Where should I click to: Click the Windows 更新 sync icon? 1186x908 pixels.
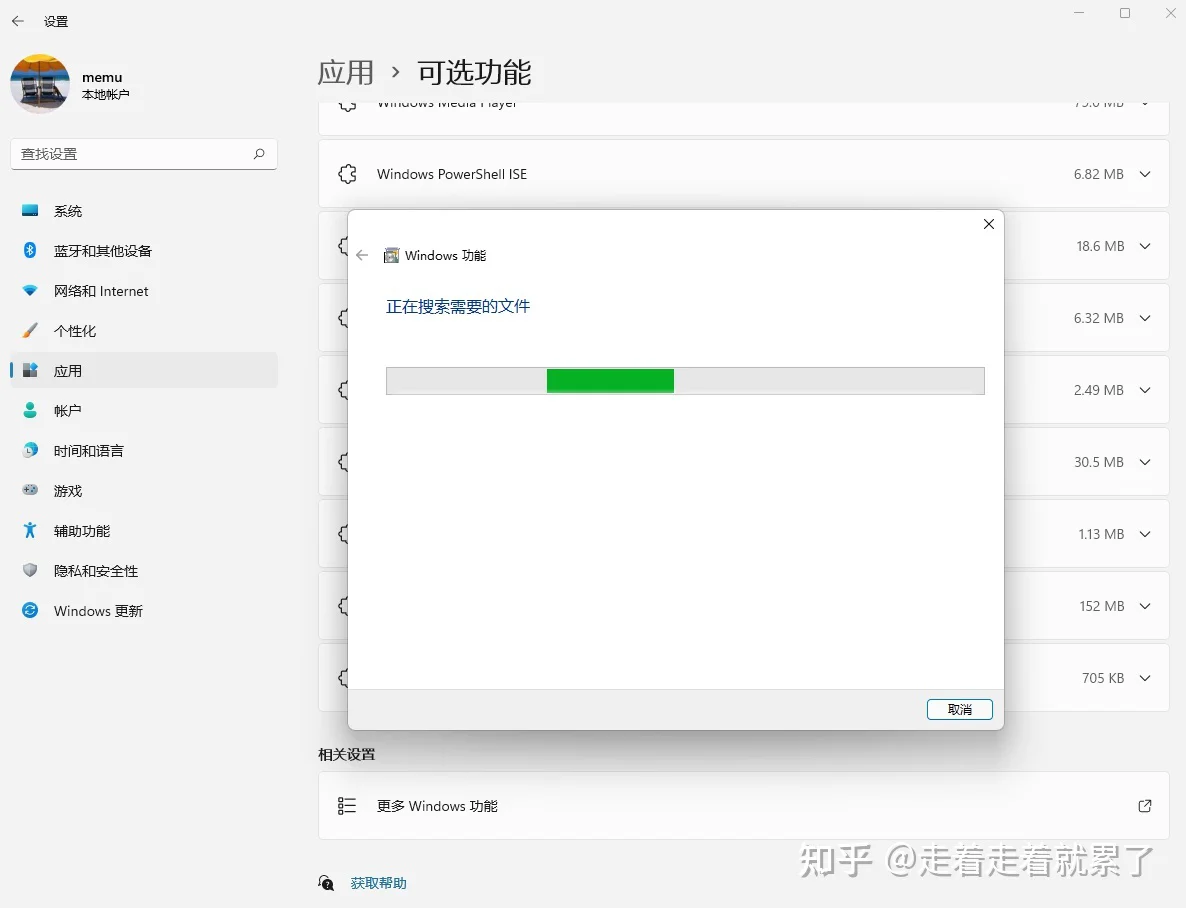coord(29,610)
